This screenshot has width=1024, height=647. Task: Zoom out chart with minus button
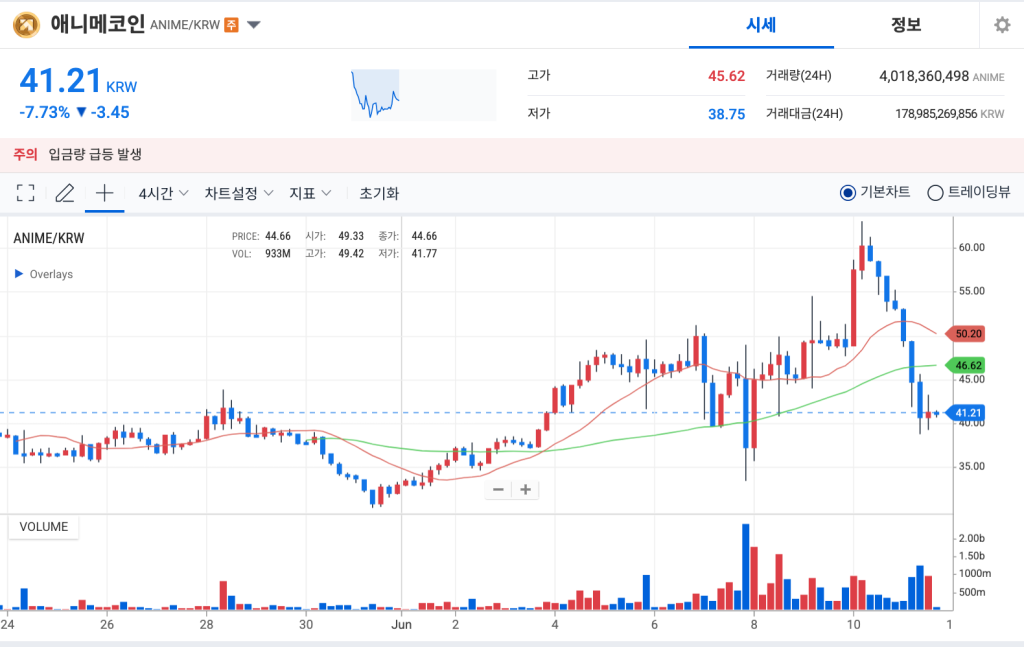[x=498, y=489]
